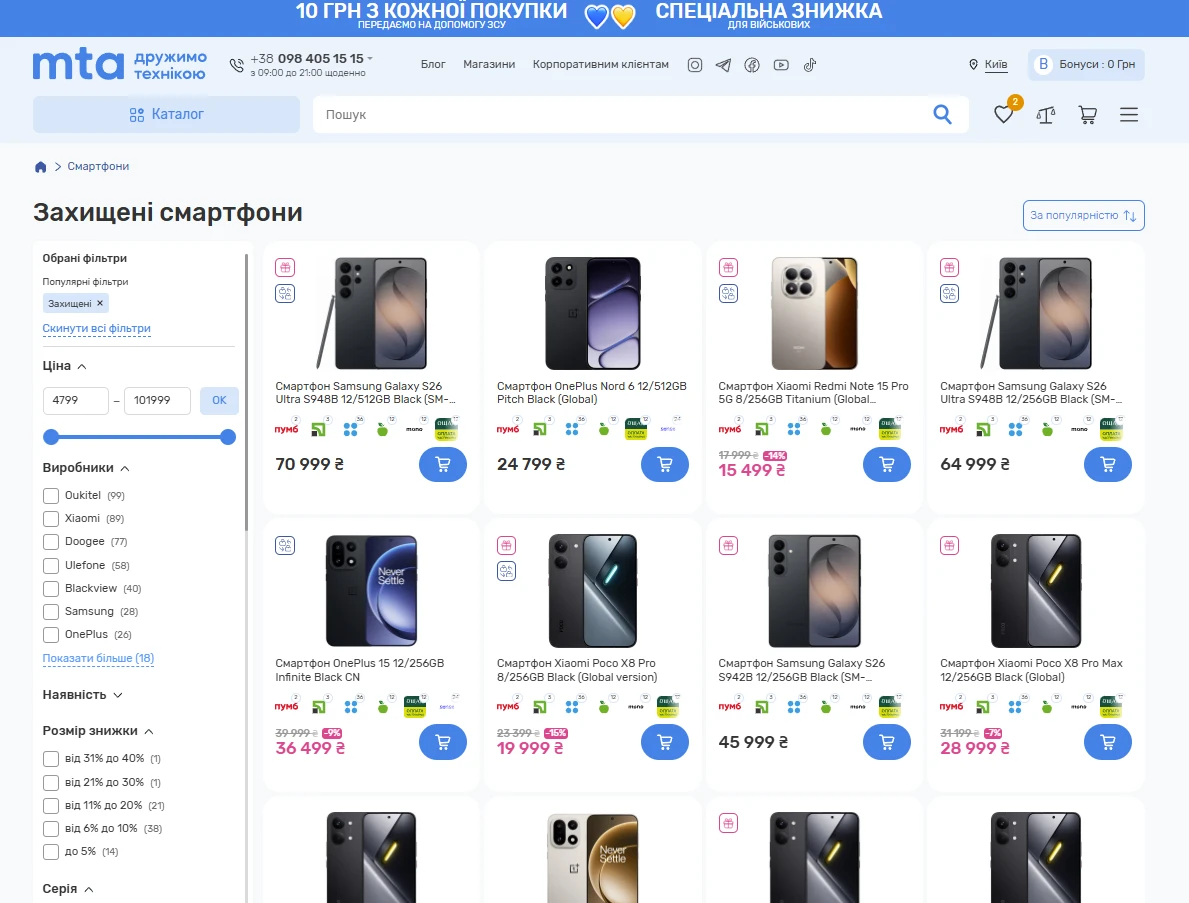
Task: Open phone number dropdown arrow
Action: 370,58
